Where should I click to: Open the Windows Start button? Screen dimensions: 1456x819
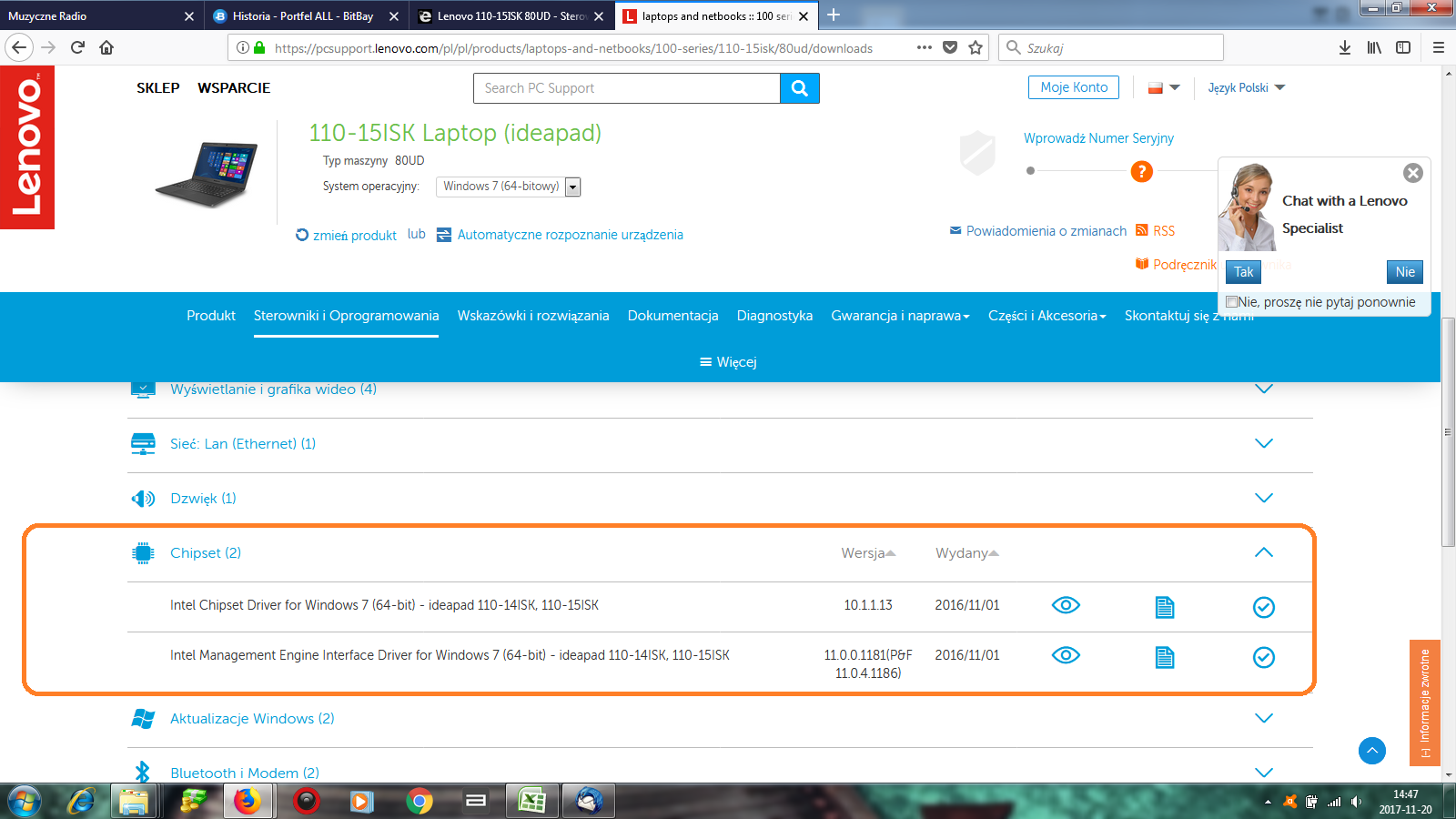[x=25, y=801]
